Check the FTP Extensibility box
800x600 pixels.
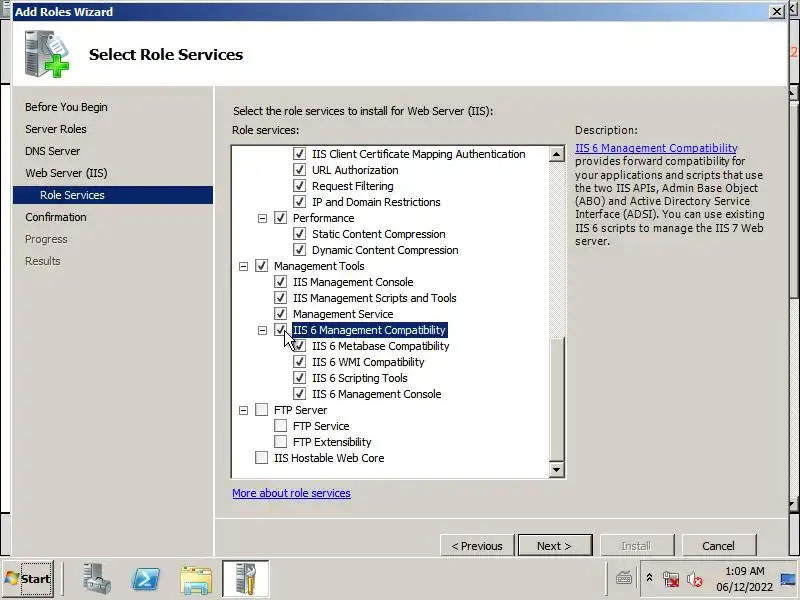coord(280,442)
